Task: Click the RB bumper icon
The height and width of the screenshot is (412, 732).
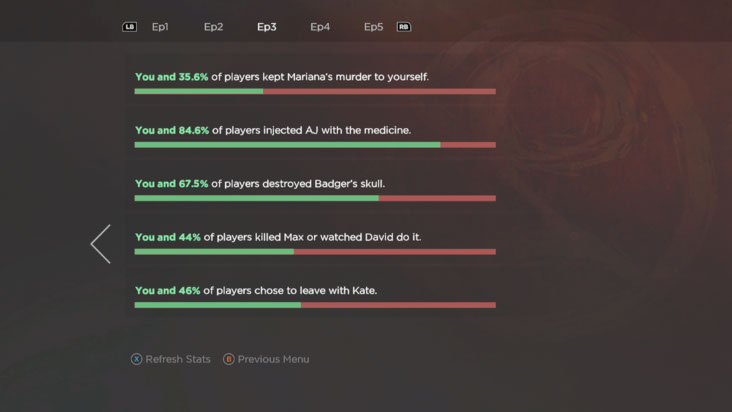Action: coord(403,27)
